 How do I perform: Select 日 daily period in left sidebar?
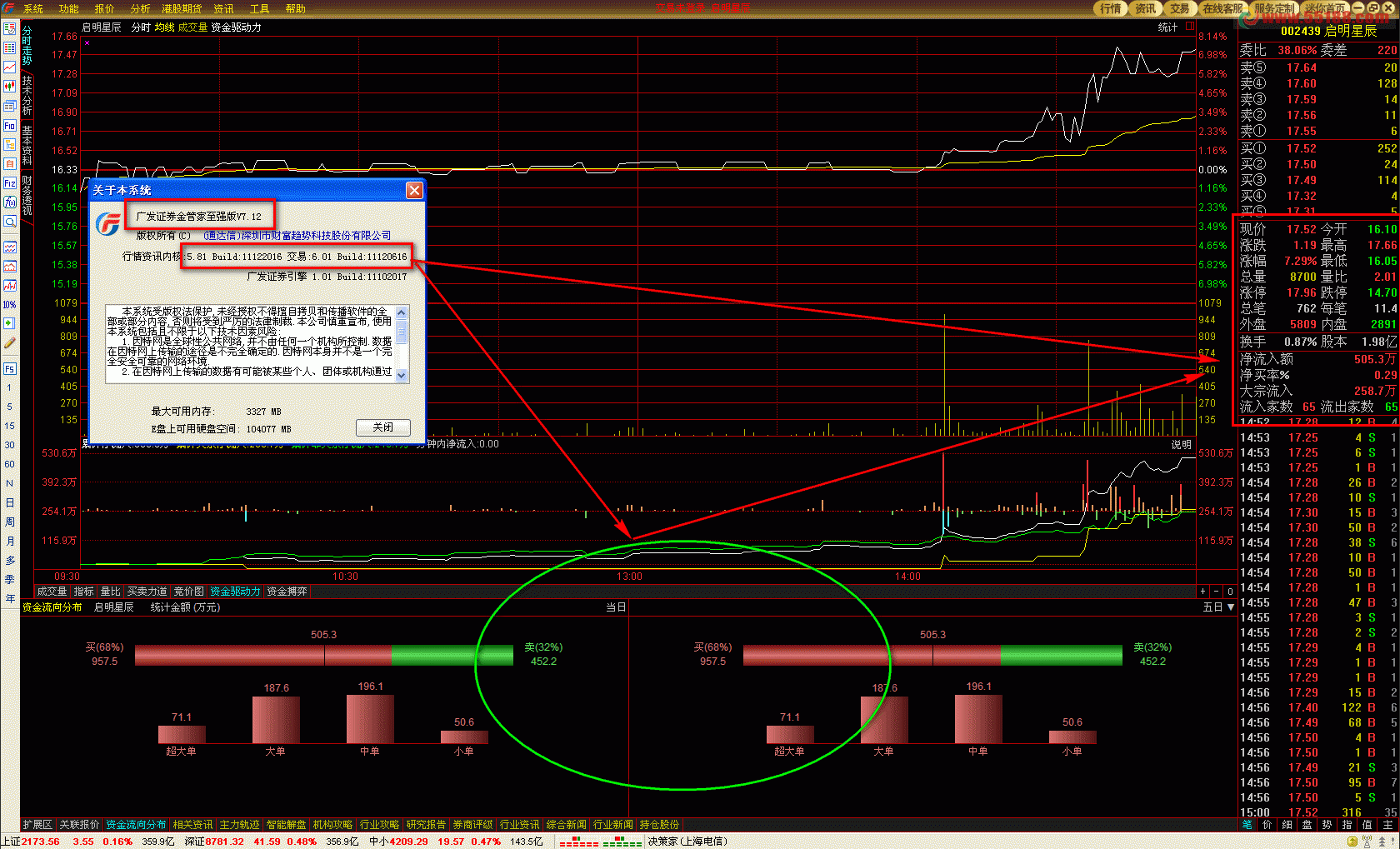click(9, 502)
